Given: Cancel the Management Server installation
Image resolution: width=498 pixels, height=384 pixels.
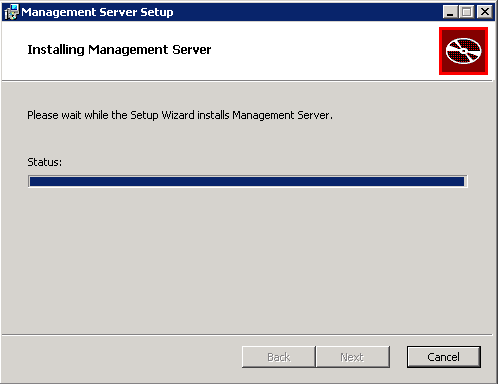Looking at the screenshot, I should point(444,357).
